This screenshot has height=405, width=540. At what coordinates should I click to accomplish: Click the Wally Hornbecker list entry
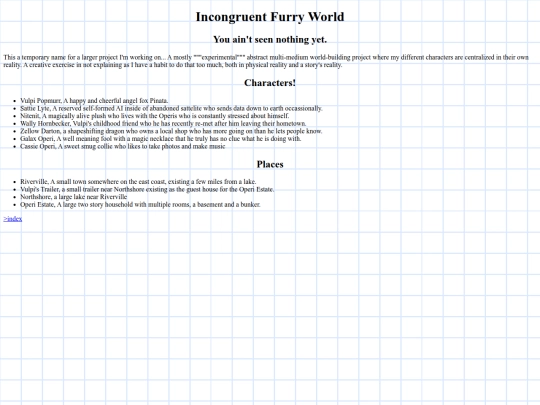pyautogui.click(x=163, y=123)
